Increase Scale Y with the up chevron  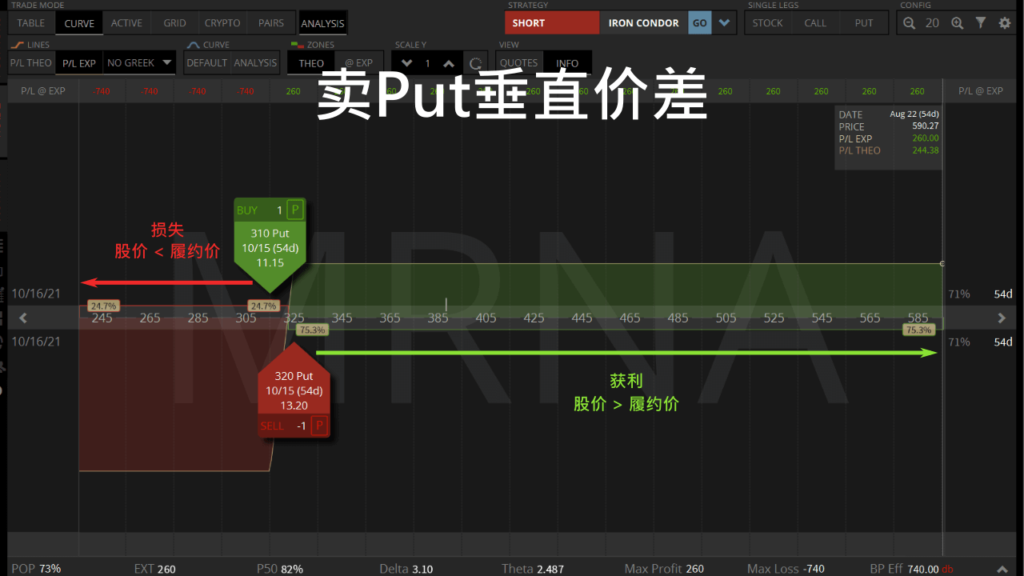click(x=449, y=63)
